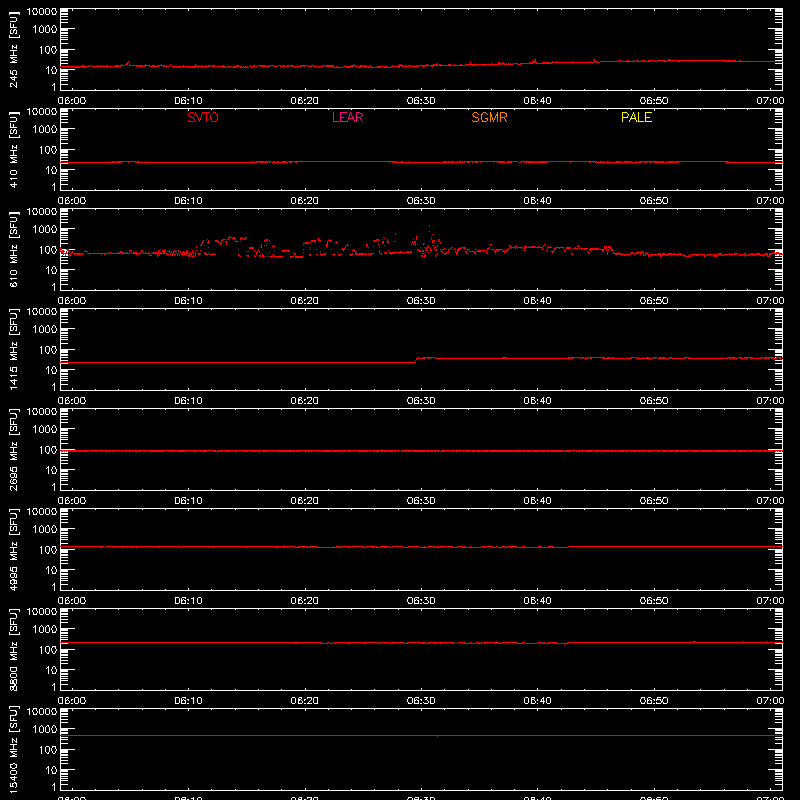Image resolution: width=800 pixels, height=800 pixels.
Task: Click the step jump in the 1415 MHz trace
Action: pos(416,360)
